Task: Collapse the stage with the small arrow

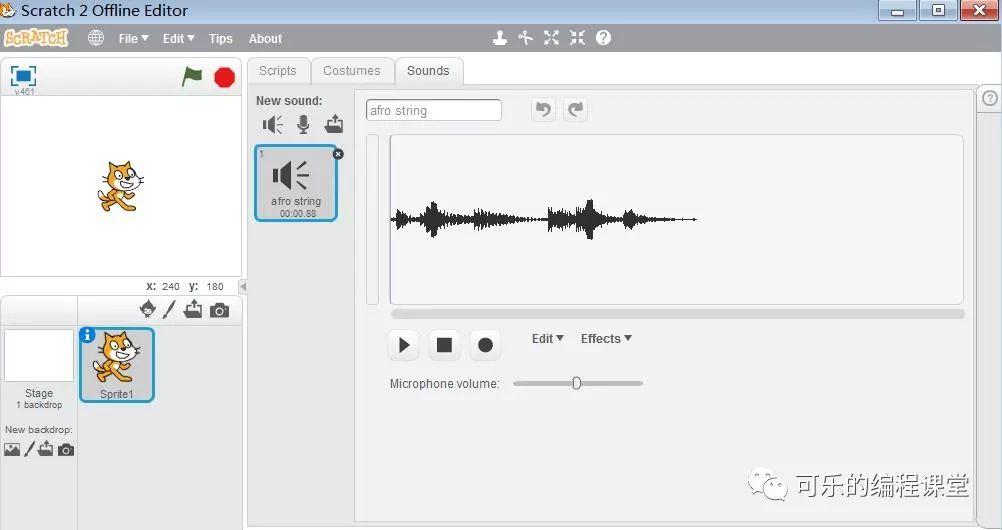Action: (x=242, y=286)
